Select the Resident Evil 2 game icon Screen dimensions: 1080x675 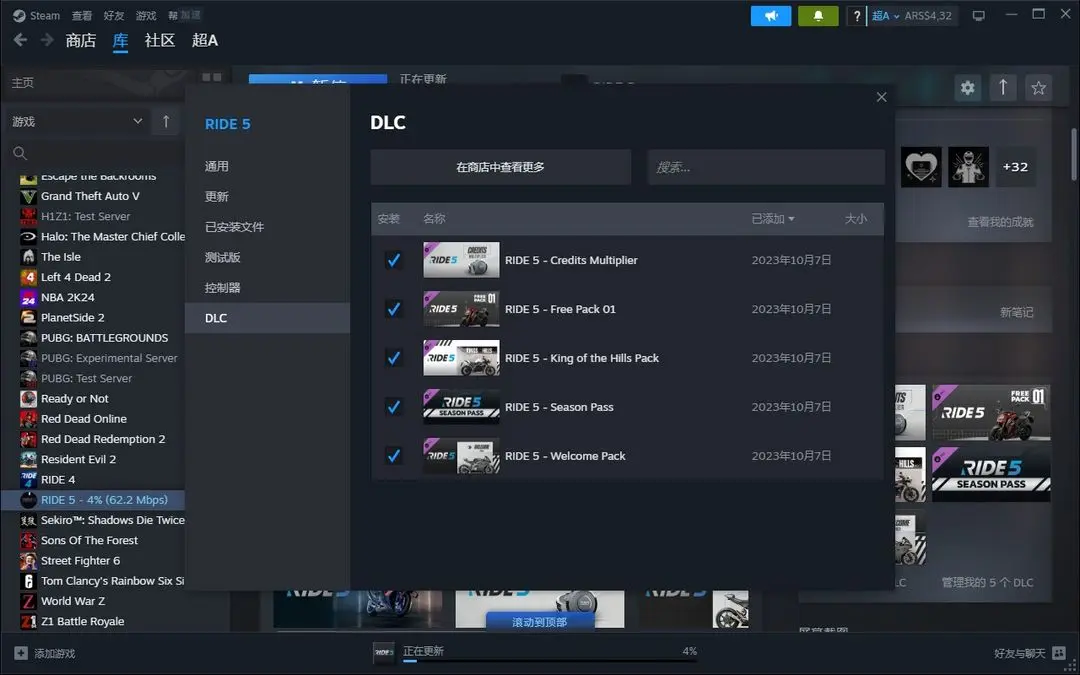pos(28,459)
